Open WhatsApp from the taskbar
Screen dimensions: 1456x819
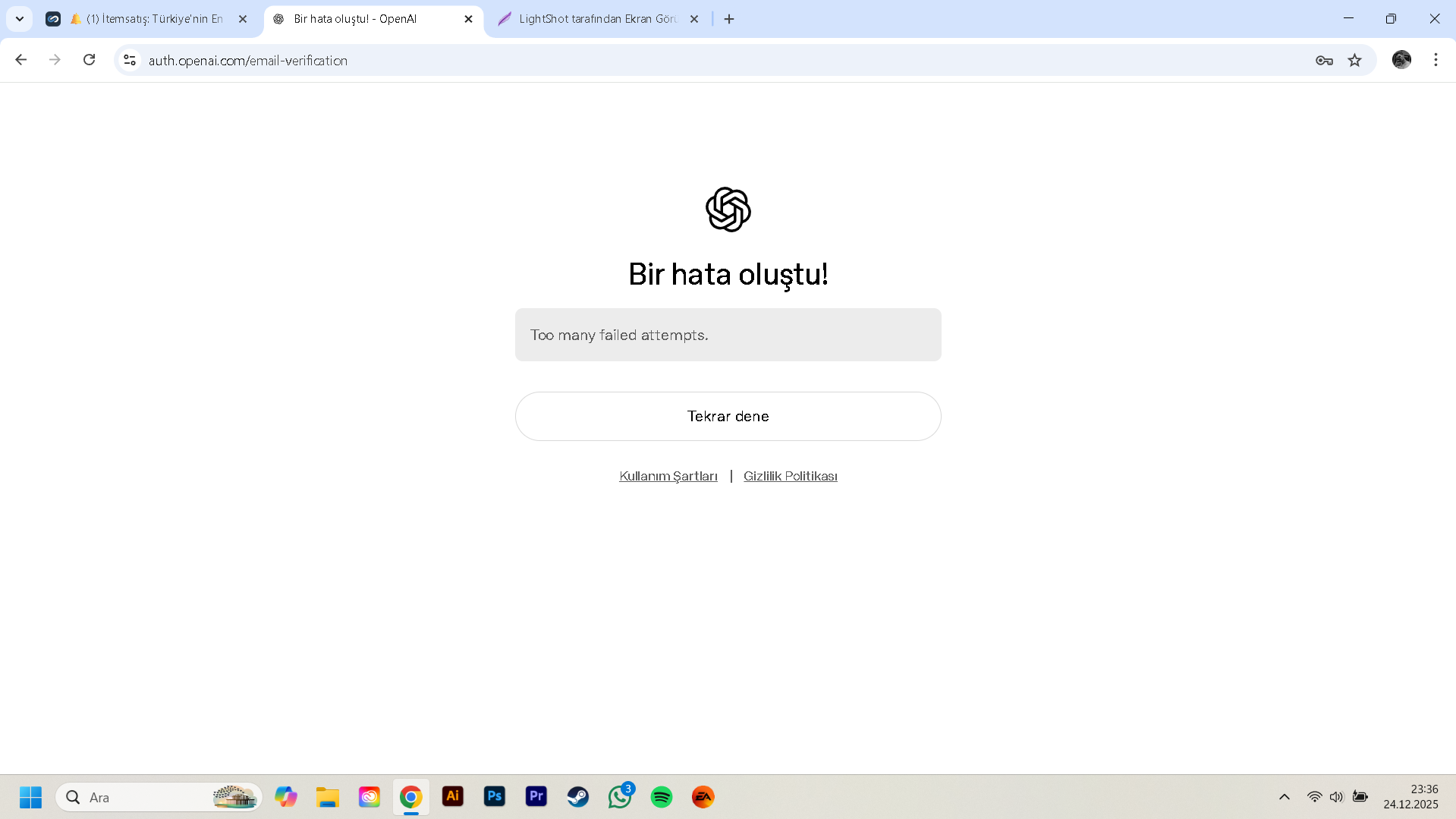(620, 797)
